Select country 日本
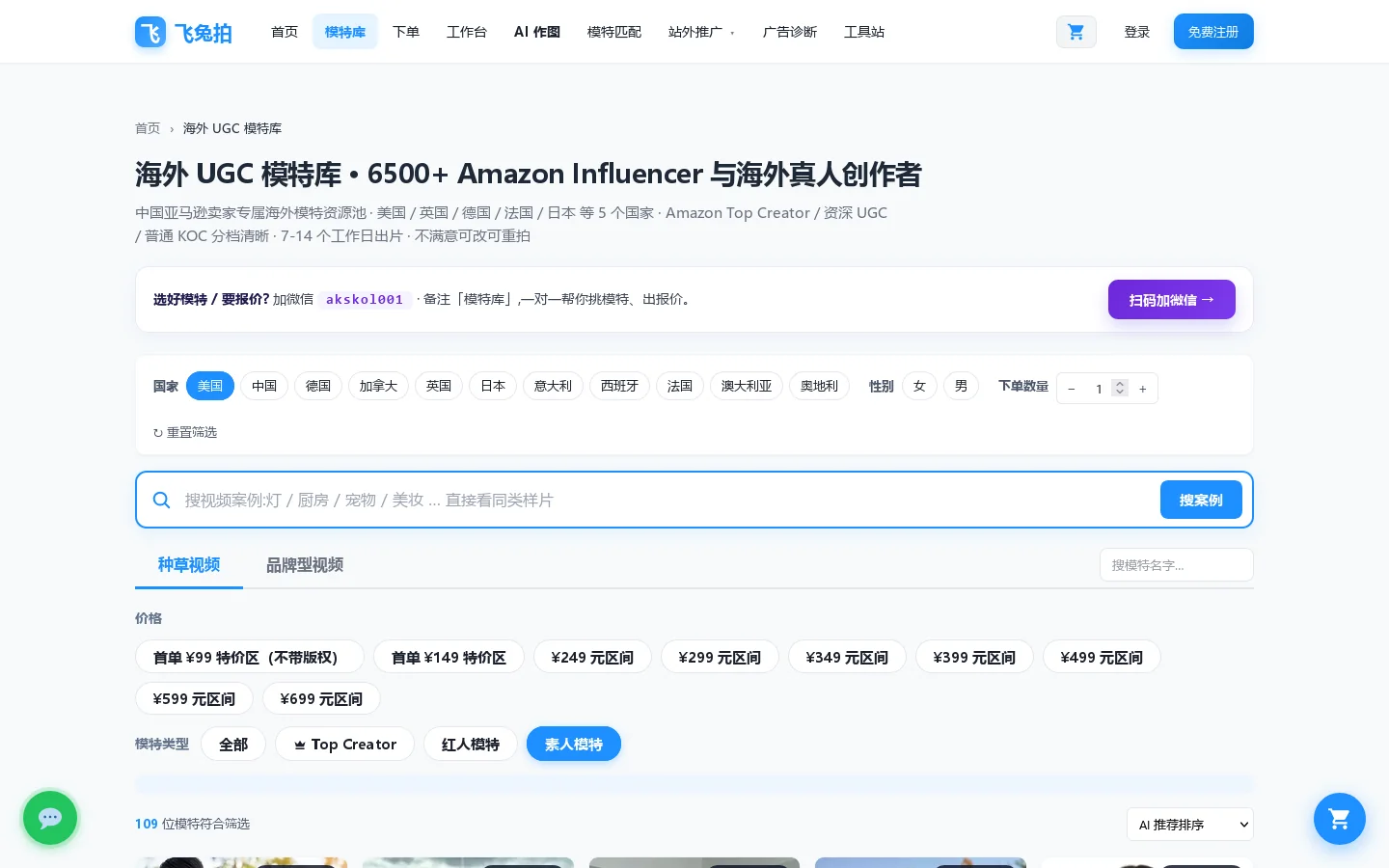The height and width of the screenshot is (868, 1389). pos(493,386)
